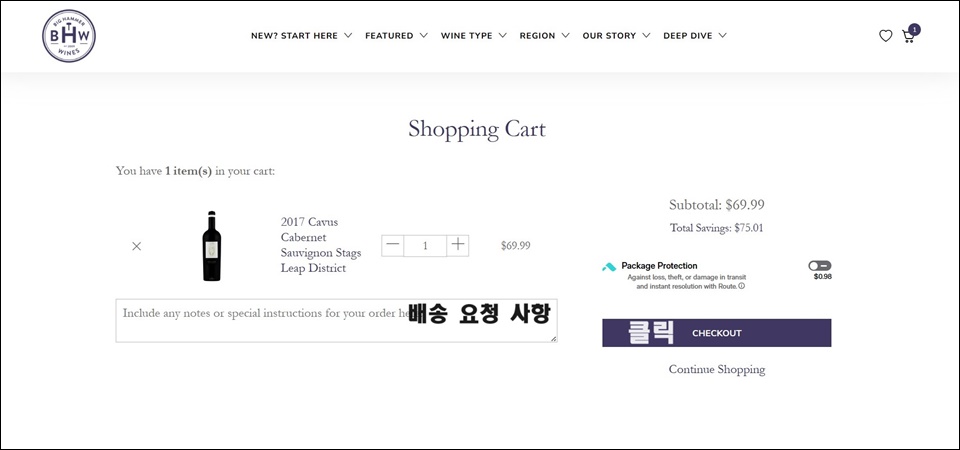This screenshot has width=960, height=450.
Task: Expand the Deep Dive menu
Action: (x=695, y=36)
